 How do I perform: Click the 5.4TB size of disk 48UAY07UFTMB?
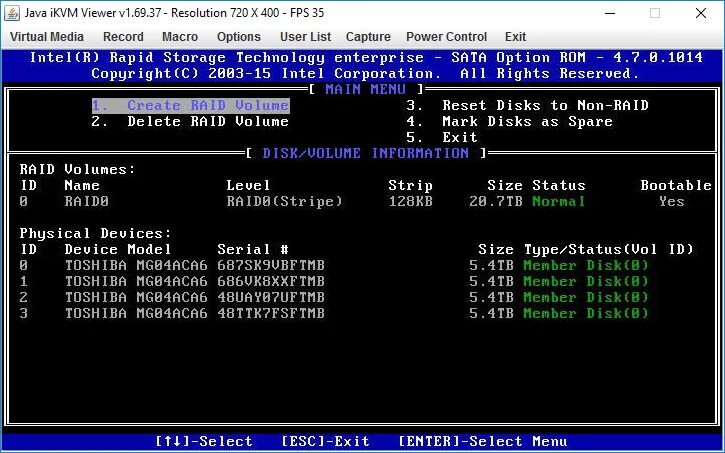click(x=491, y=297)
